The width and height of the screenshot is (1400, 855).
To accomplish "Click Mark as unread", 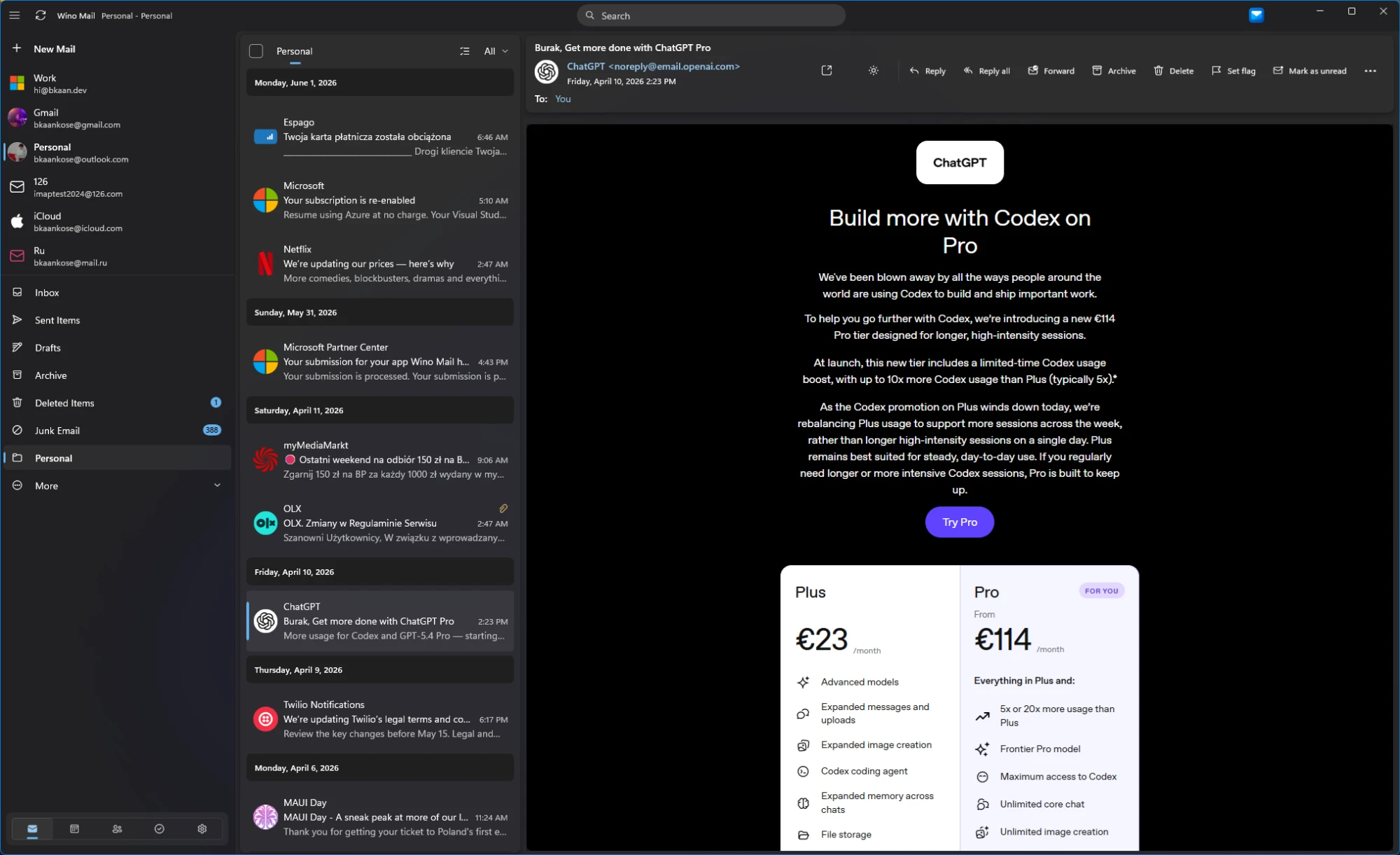I will (x=1310, y=71).
